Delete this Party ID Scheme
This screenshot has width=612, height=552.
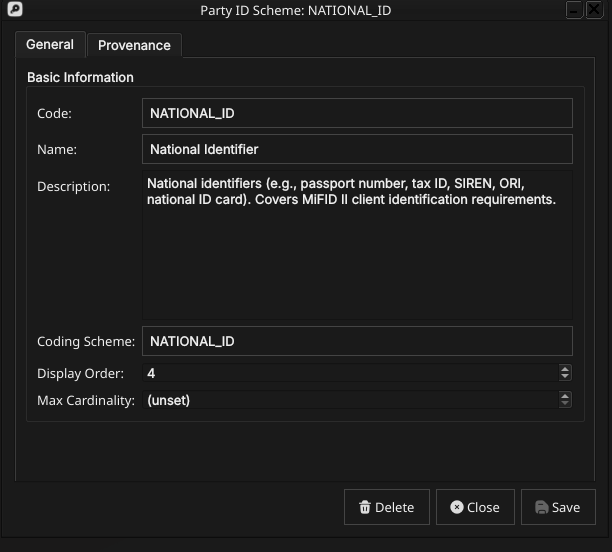coord(387,507)
